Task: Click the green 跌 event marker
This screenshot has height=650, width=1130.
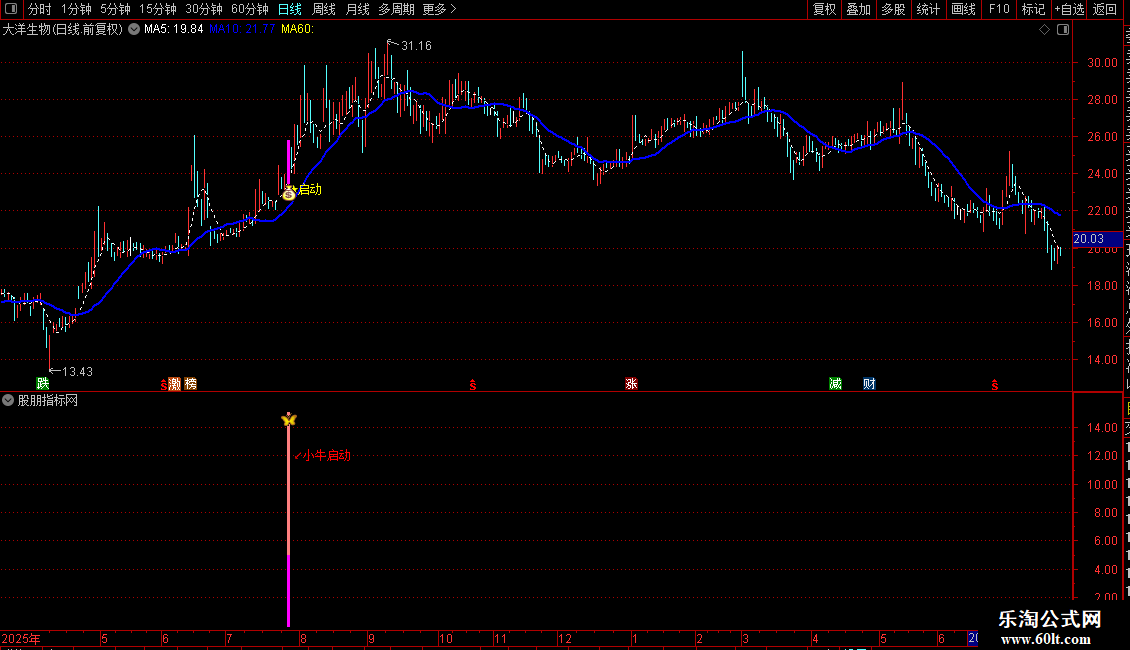Action: click(x=43, y=383)
